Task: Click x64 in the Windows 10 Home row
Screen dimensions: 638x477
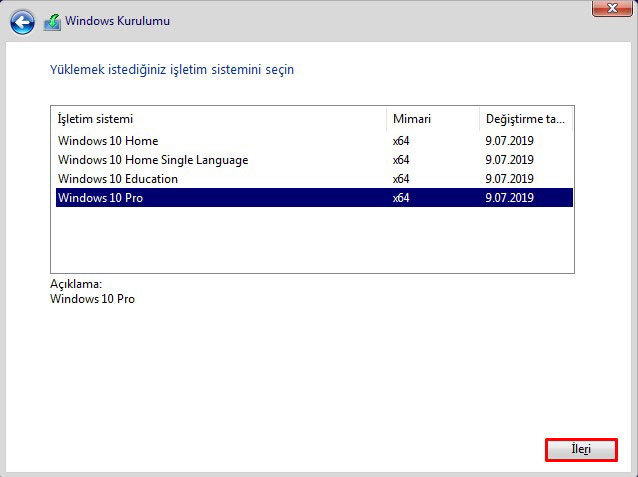Action: pos(401,141)
